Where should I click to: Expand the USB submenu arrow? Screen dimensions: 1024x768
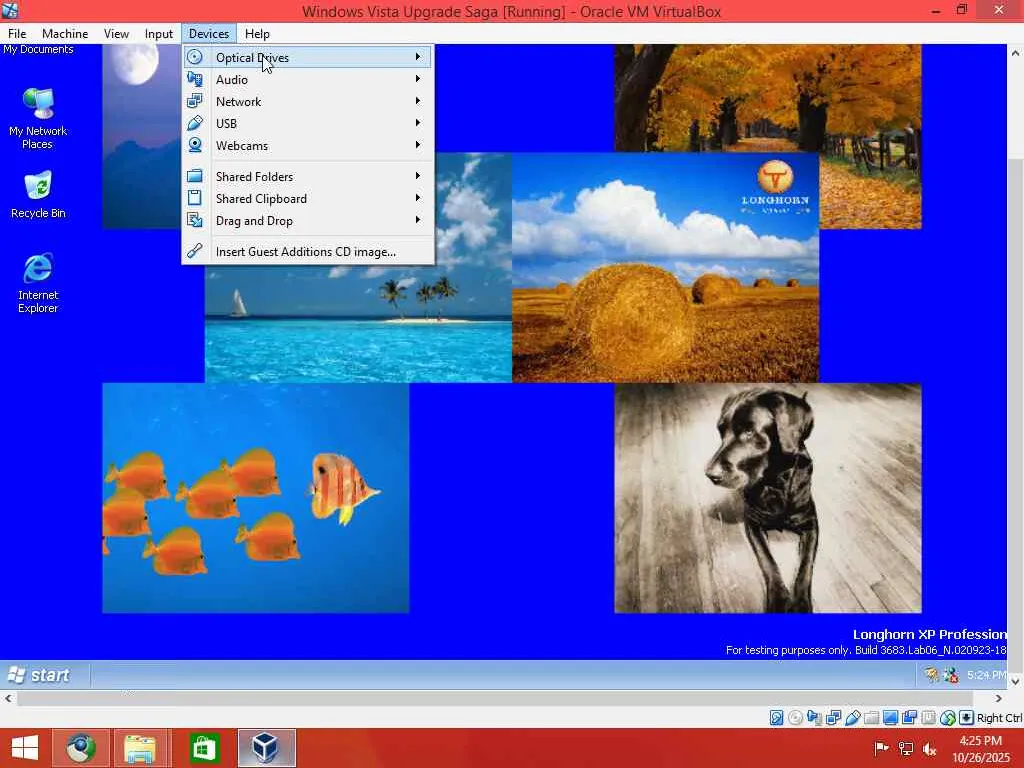(418, 123)
